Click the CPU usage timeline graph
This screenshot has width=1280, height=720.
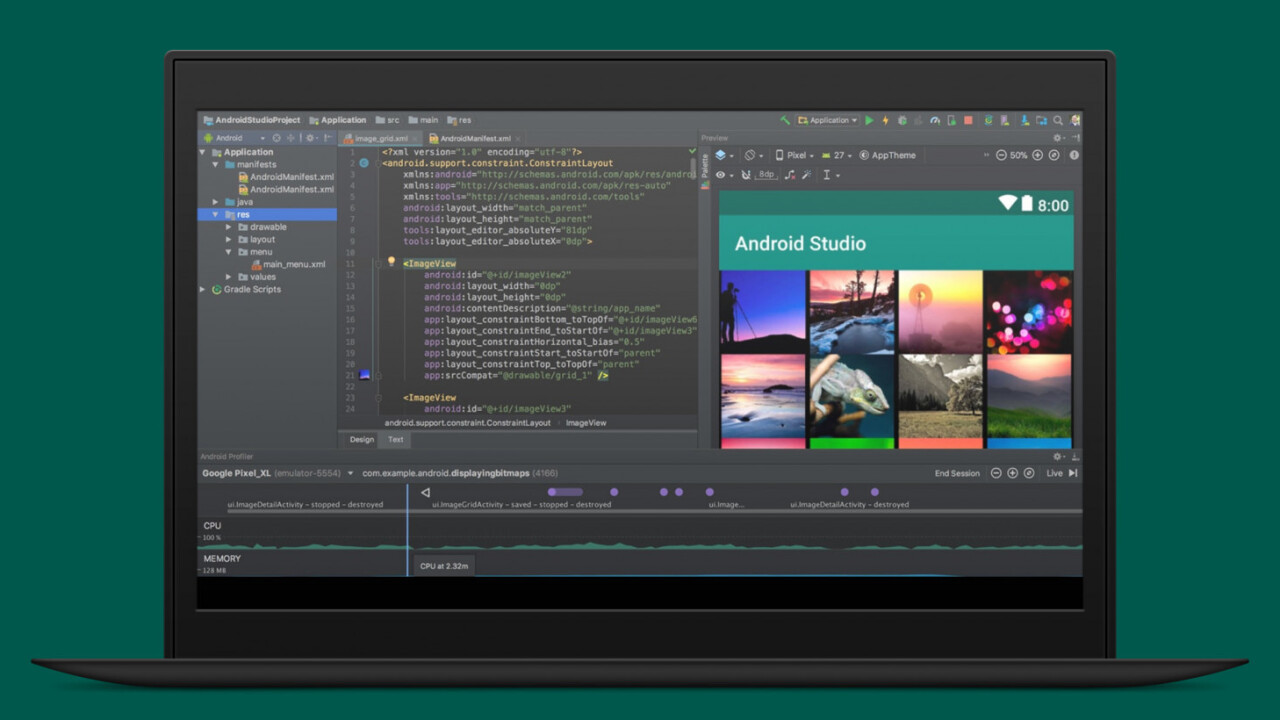coord(640,540)
